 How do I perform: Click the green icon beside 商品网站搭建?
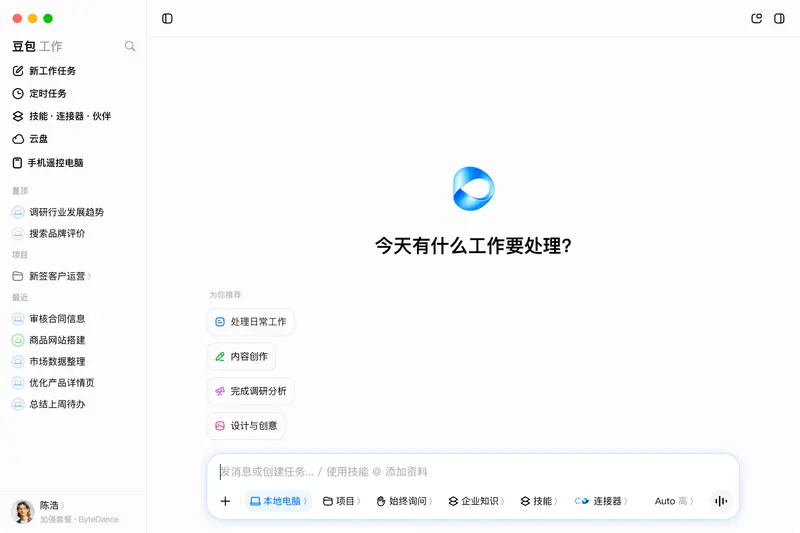tap(18, 340)
